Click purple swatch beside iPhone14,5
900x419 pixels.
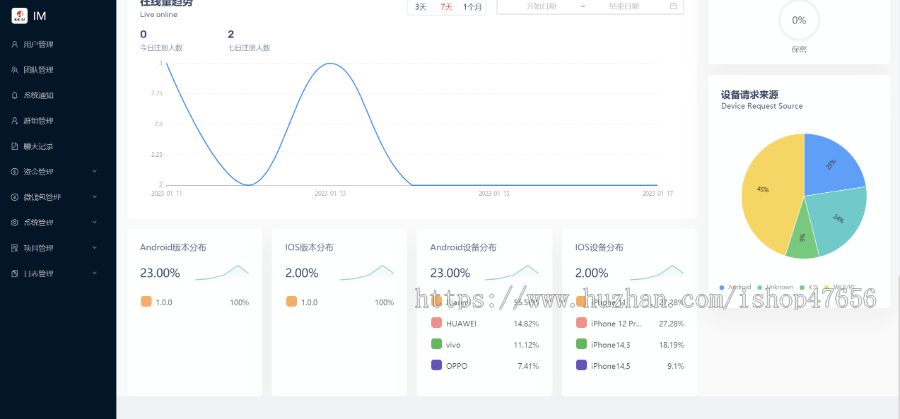[x=581, y=365]
